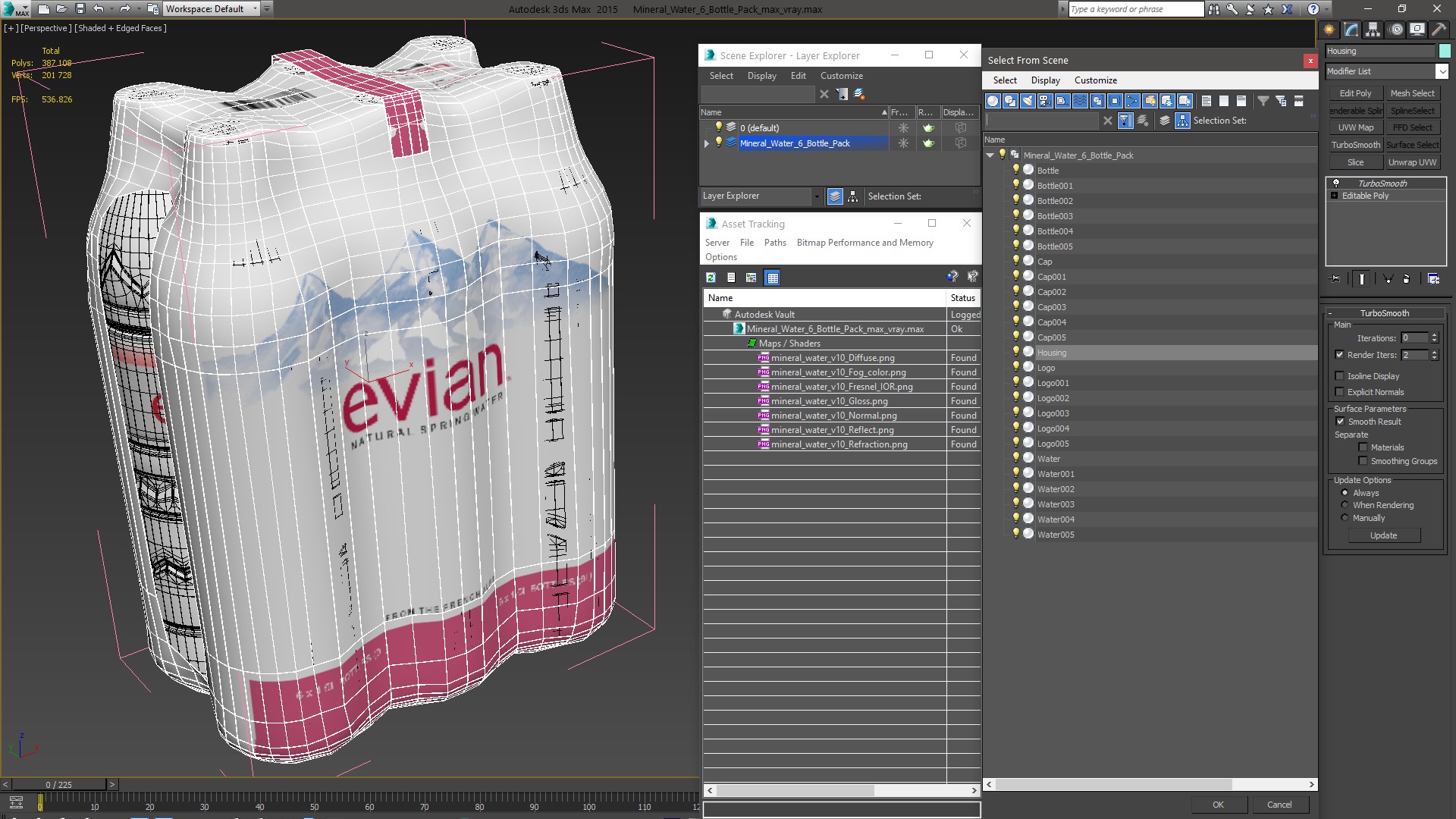Click the Iterations spinner arrows
1456x819 pixels.
1434,338
